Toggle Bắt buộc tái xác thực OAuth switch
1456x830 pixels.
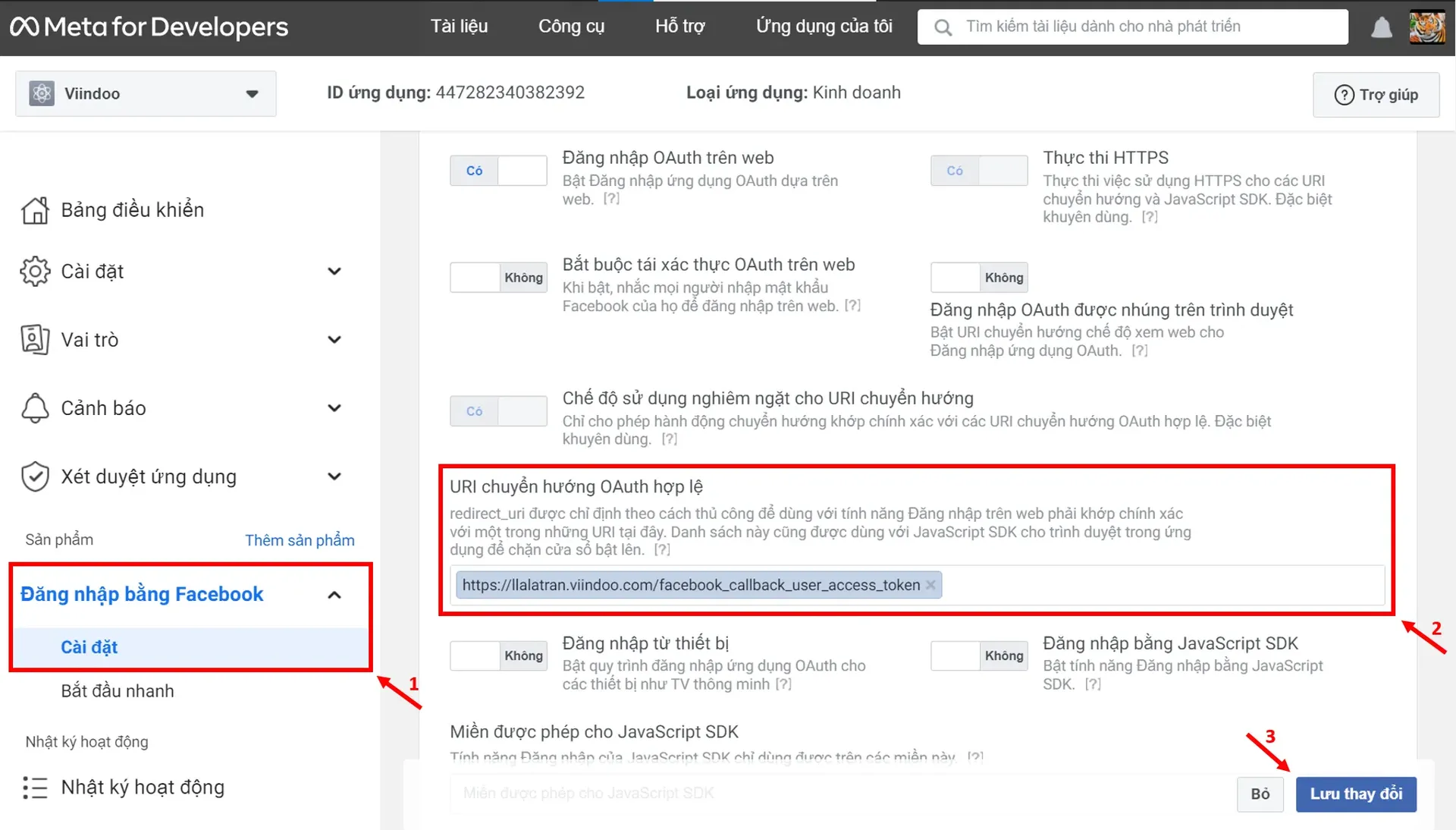point(498,278)
